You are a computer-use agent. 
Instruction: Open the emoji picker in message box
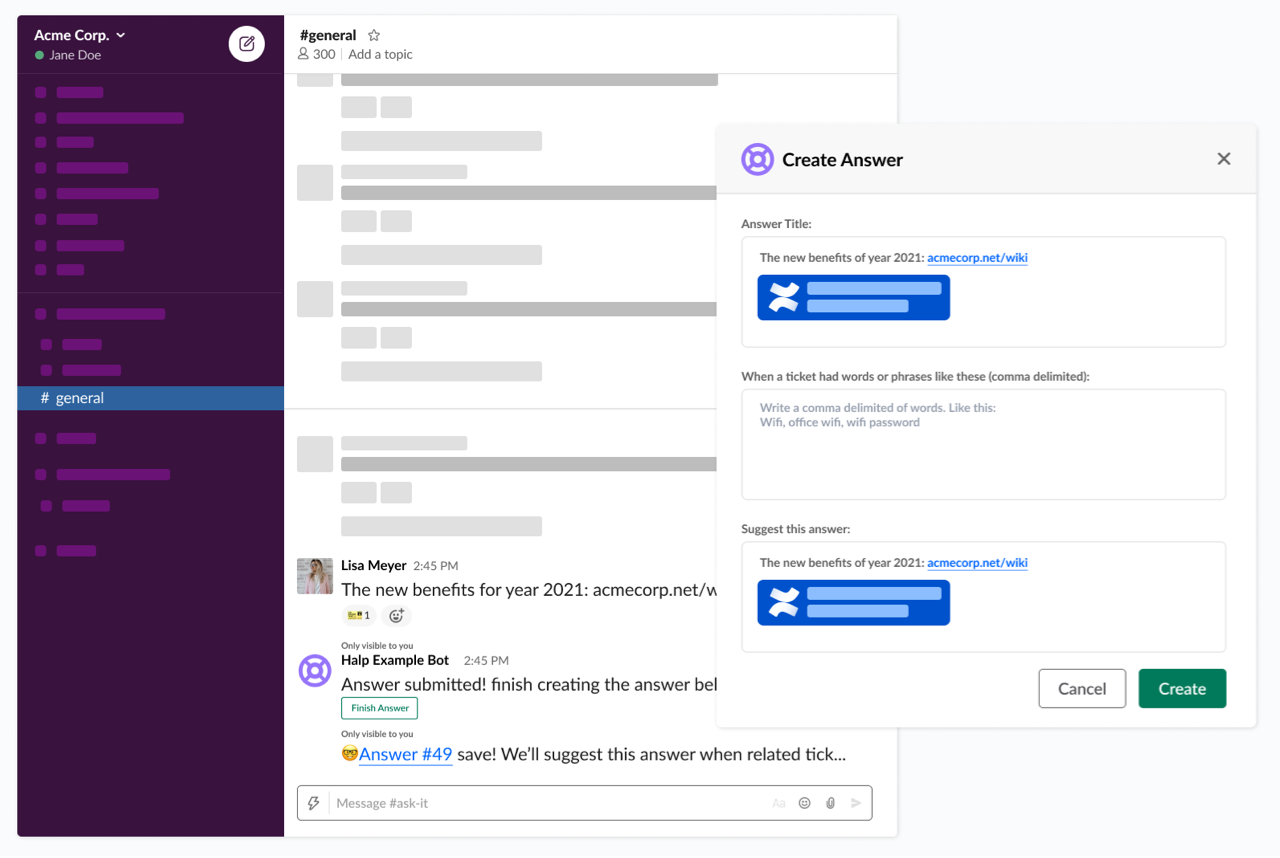(x=804, y=803)
